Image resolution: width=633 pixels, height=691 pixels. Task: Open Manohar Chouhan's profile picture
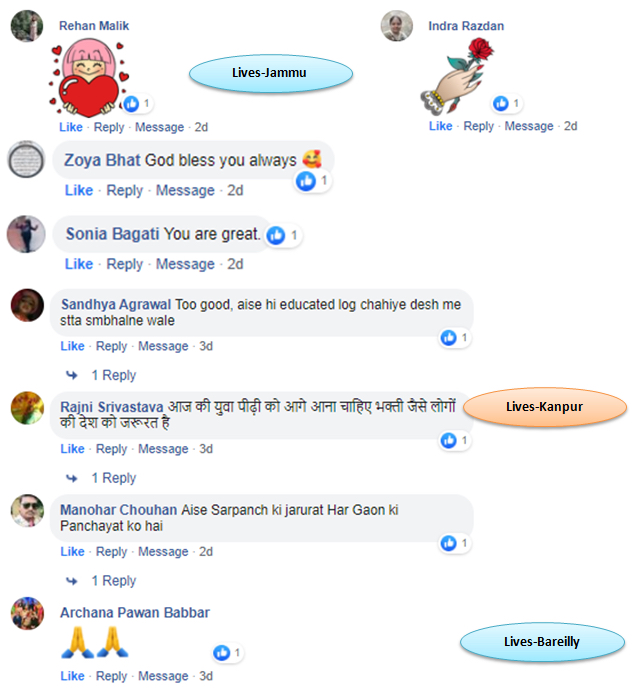pos(27,511)
